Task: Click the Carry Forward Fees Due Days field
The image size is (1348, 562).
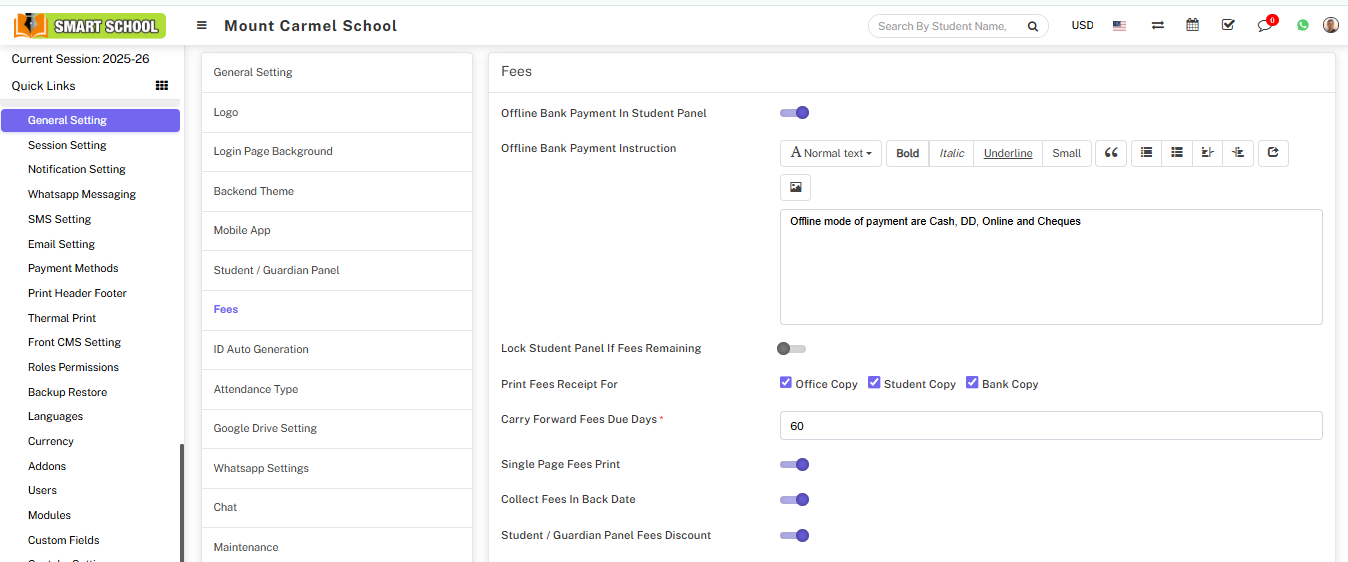Action: click(x=1050, y=426)
